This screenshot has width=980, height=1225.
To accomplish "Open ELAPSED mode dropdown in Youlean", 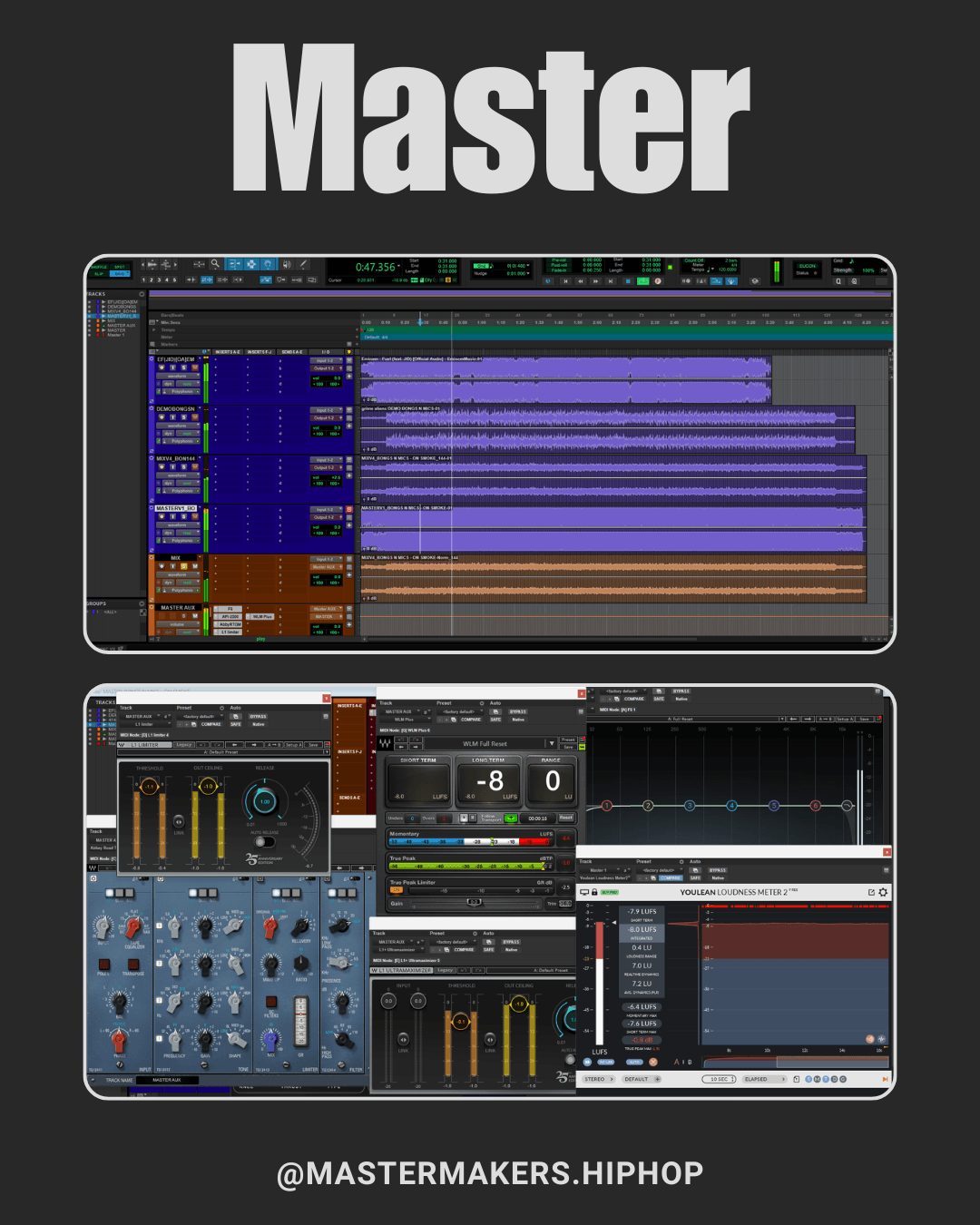I will (x=764, y=1079).
